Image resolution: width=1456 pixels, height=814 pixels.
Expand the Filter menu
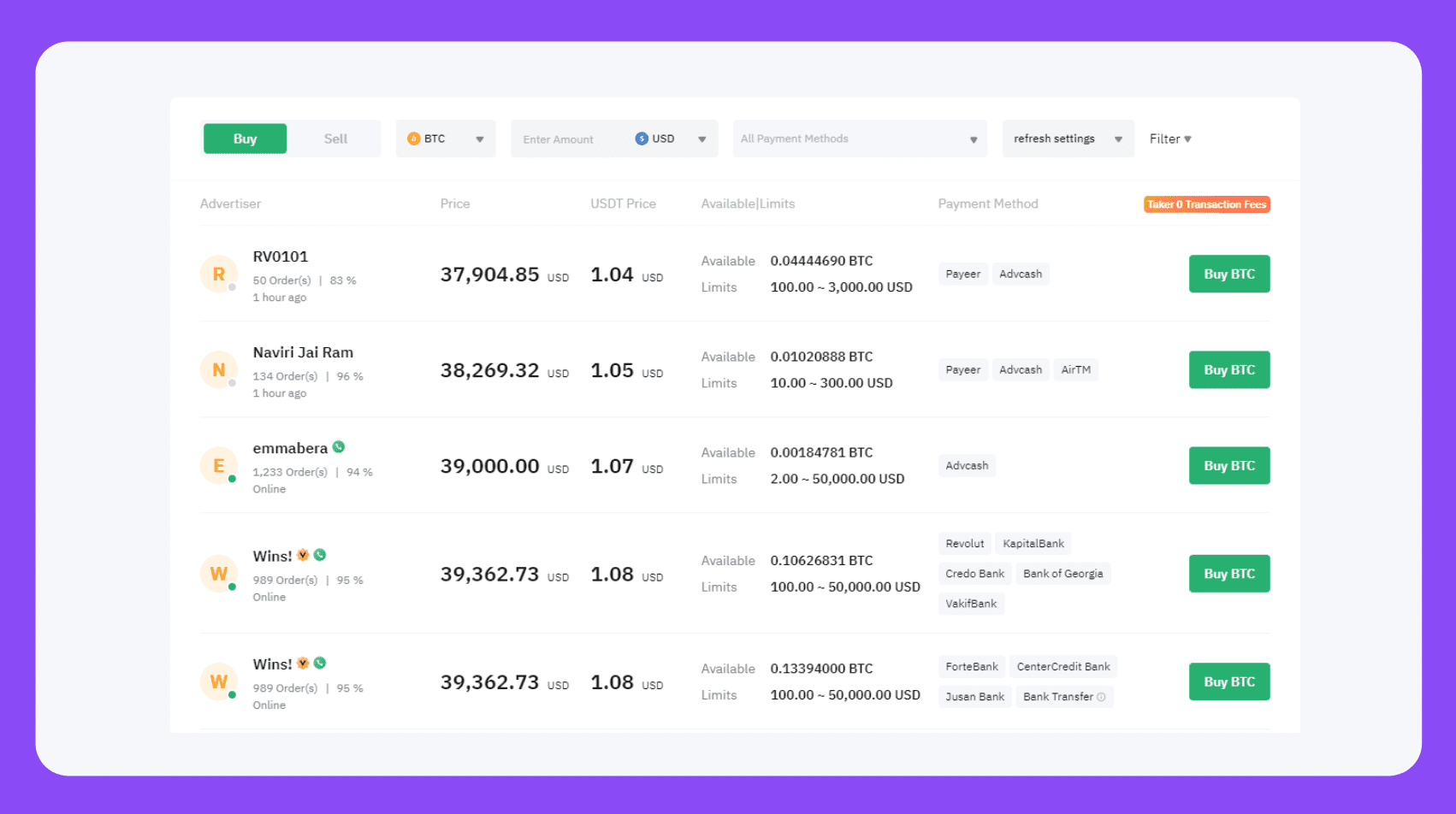point(1170,139)
